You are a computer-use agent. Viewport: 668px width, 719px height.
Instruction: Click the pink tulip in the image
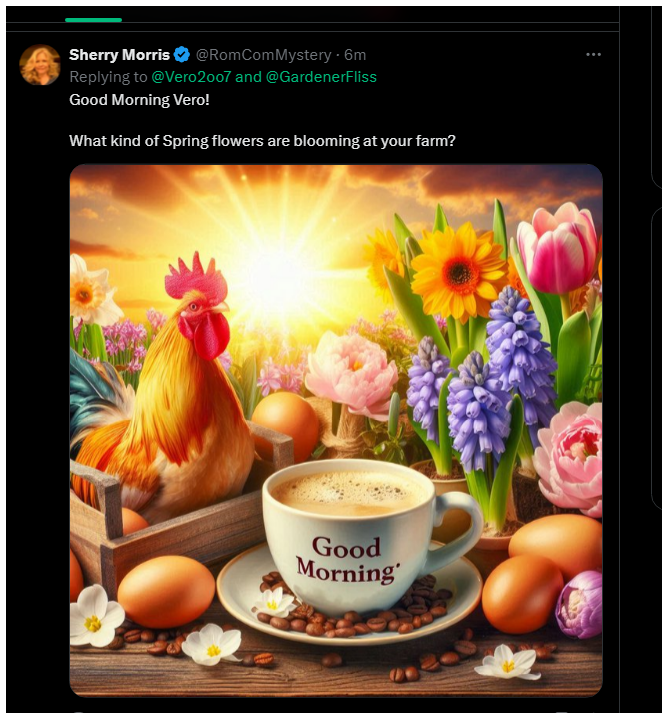[x=557, y=248]
